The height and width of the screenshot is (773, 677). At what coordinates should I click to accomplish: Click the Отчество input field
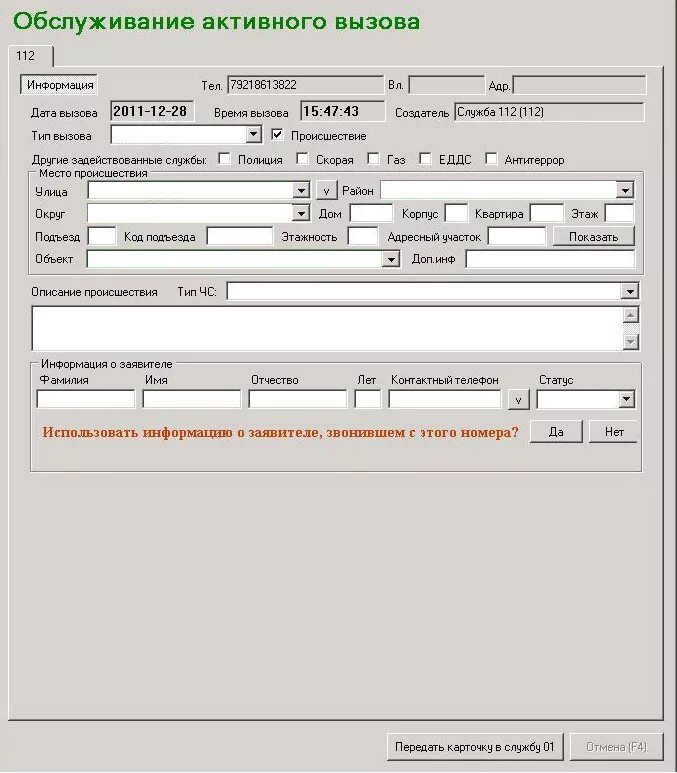tap(297, 399)
